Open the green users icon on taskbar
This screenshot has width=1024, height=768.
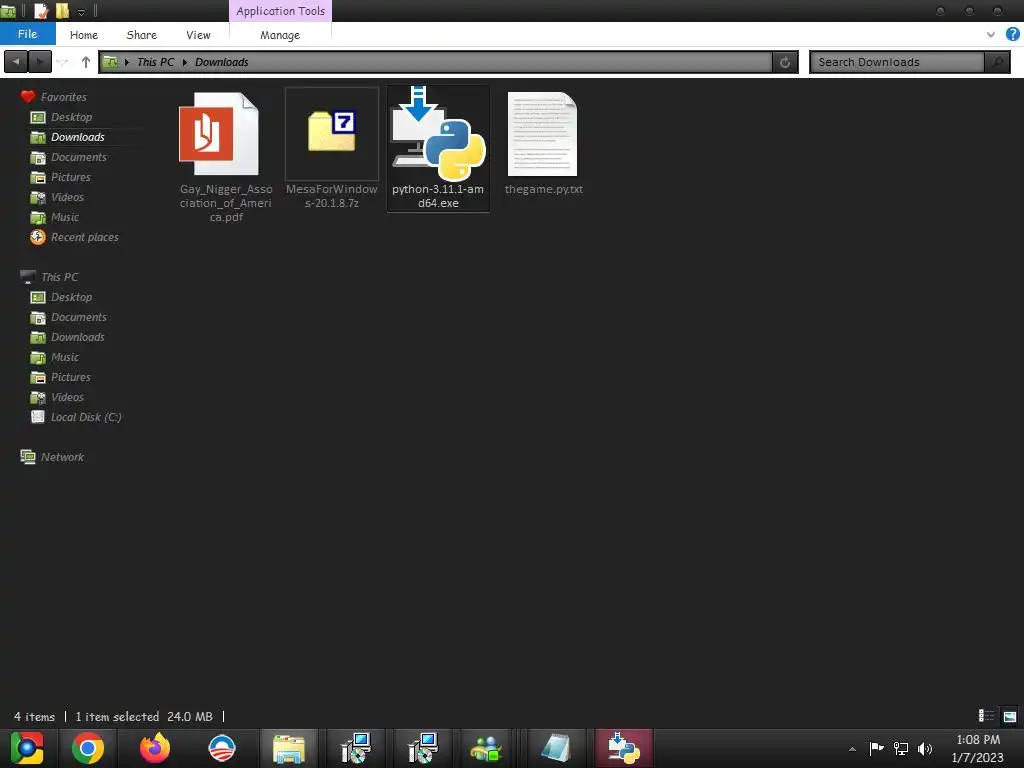tap(487, 748)
